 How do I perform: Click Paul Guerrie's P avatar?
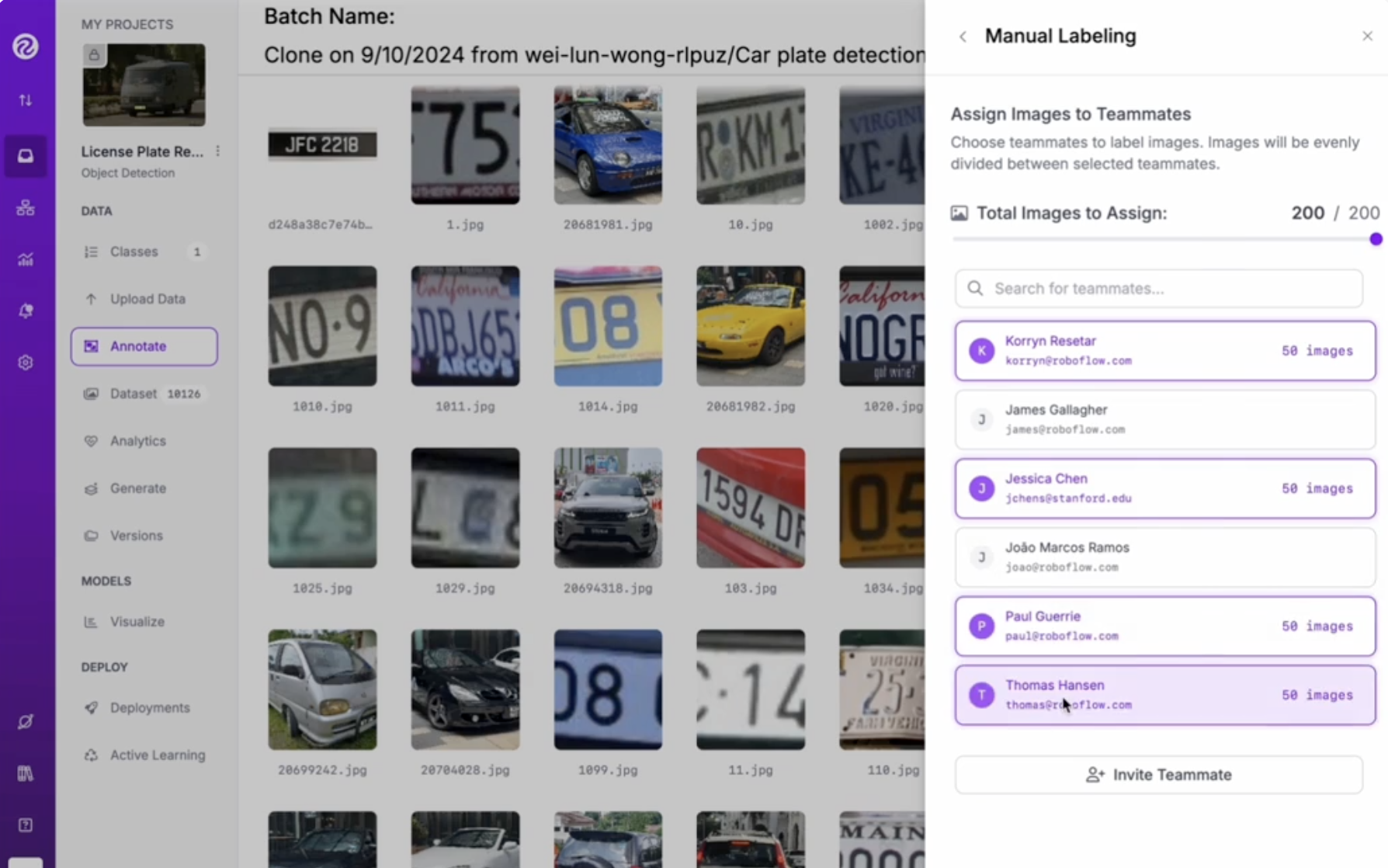[x=981, y=626]
